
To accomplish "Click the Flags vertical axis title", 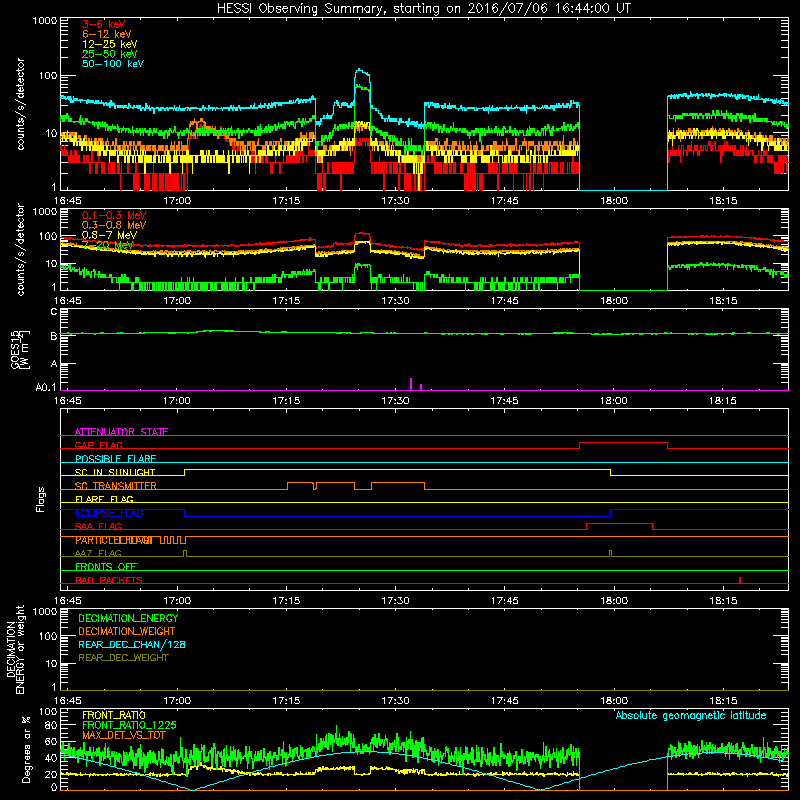I will (41, 499).
